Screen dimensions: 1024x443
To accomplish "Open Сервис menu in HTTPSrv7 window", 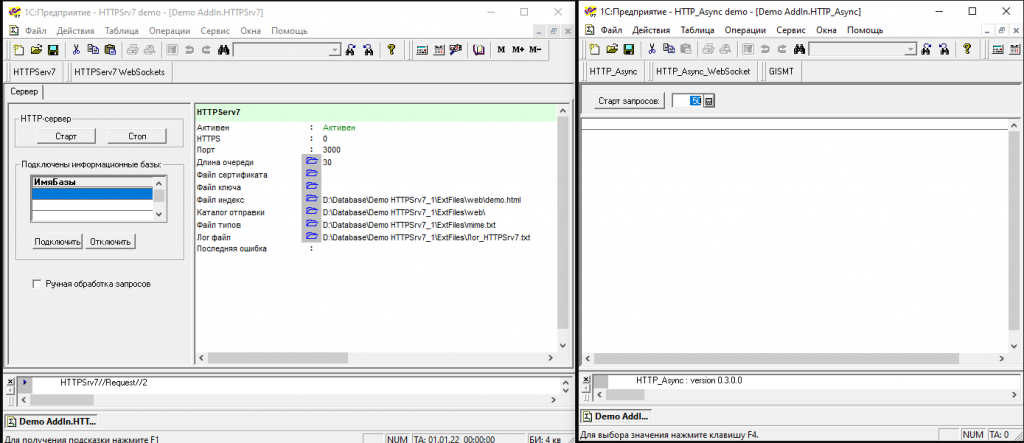I will [215, 31].
